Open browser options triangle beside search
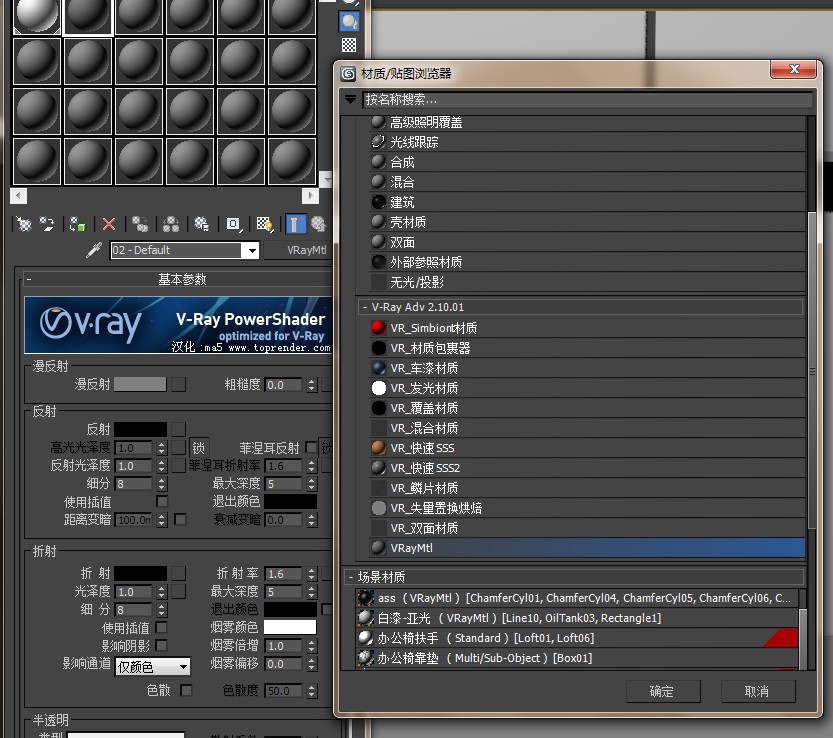 click(x=351, y=99)
